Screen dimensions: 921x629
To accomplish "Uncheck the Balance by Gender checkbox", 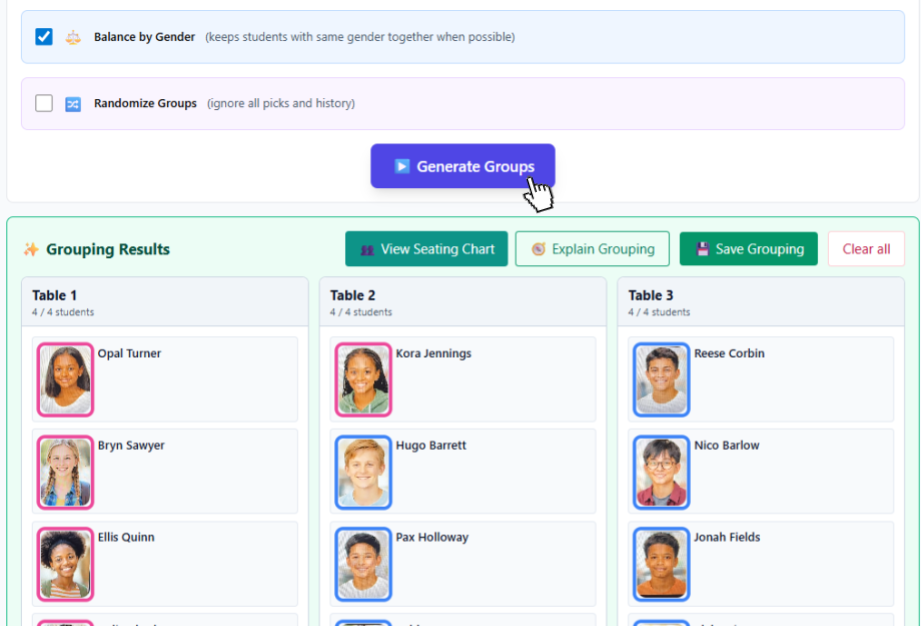I will (x=44, y=37).
